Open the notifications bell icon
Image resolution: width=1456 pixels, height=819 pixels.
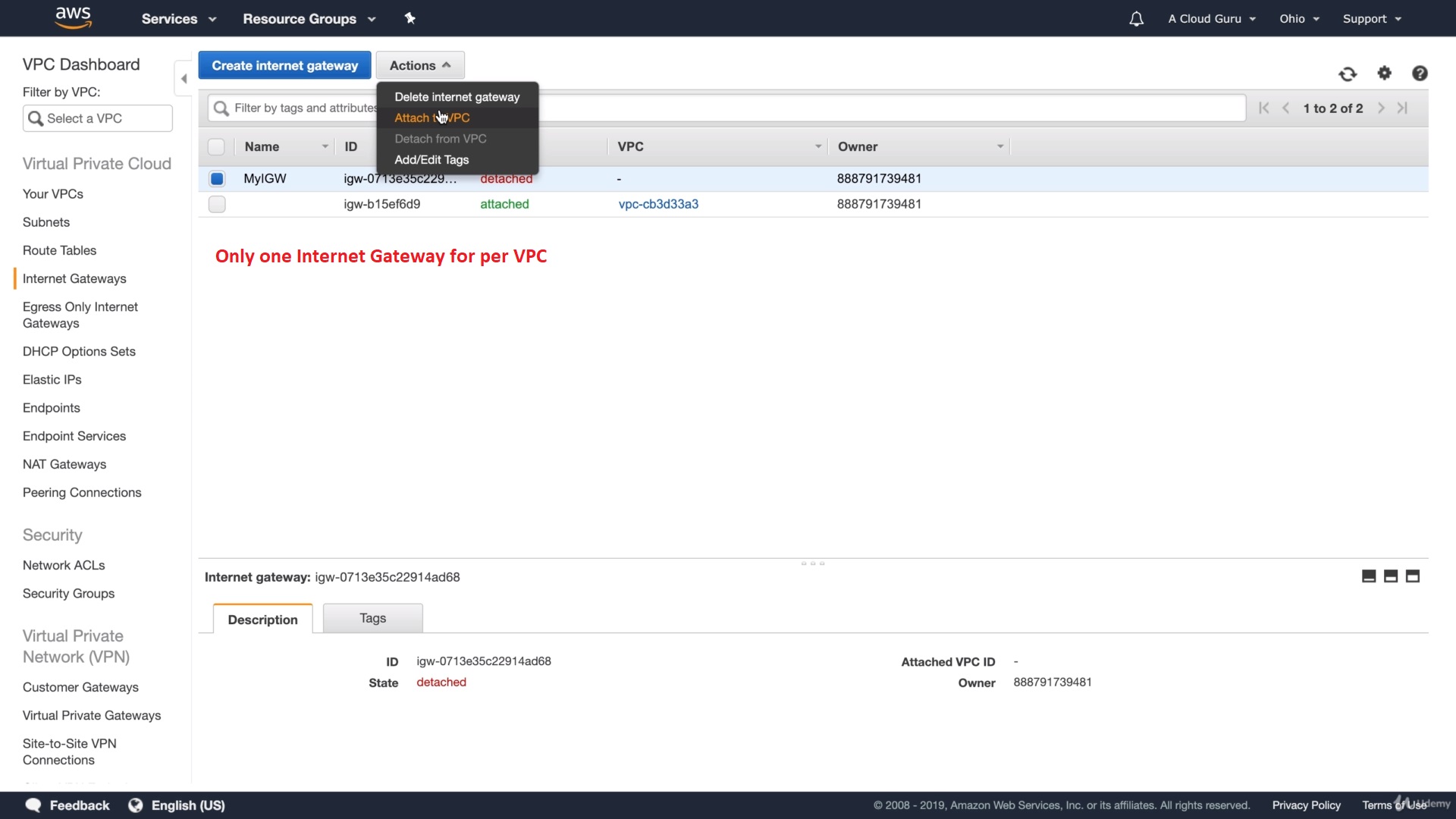pos(1136,19)
